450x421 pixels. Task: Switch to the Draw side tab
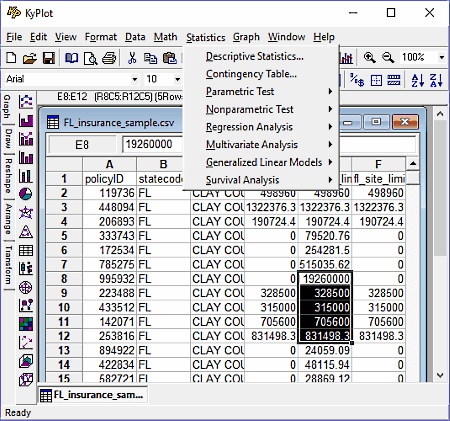point(8,138)
